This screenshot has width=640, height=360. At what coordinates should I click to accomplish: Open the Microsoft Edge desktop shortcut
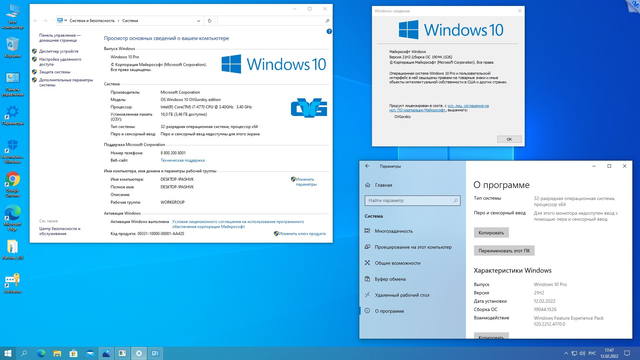pos(13,218)
